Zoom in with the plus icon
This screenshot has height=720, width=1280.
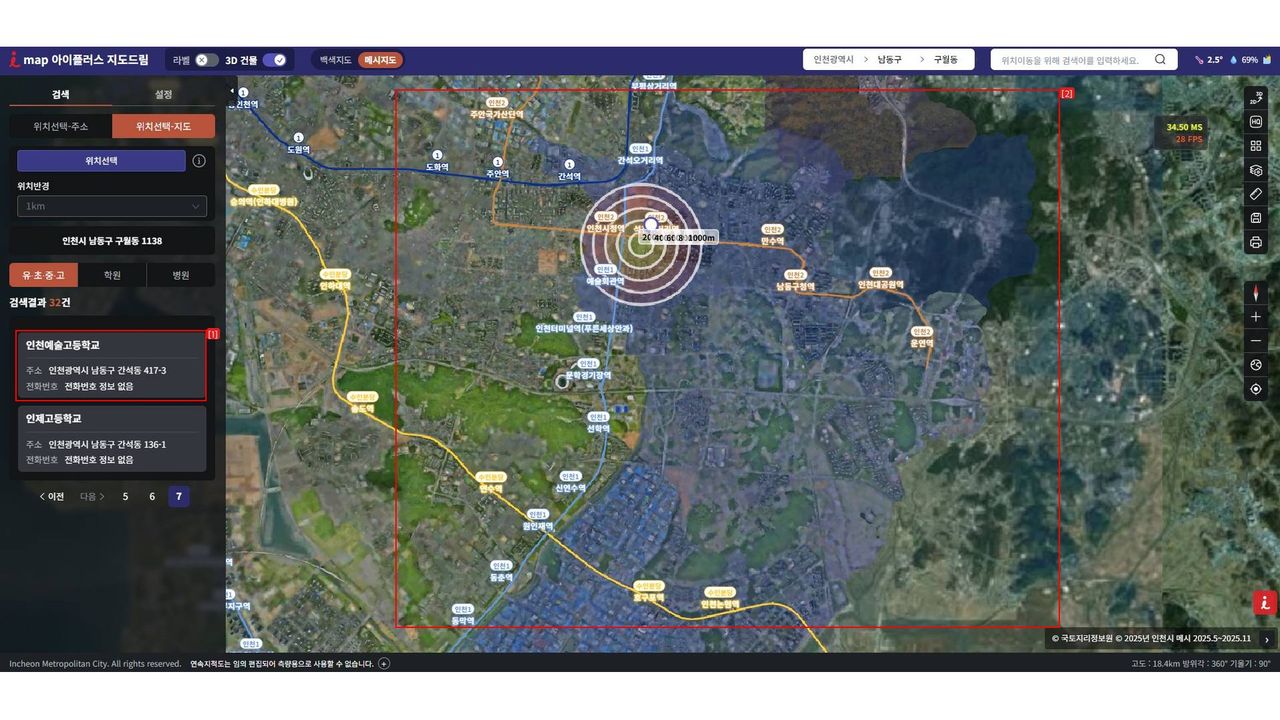(x=1256, y=317)
